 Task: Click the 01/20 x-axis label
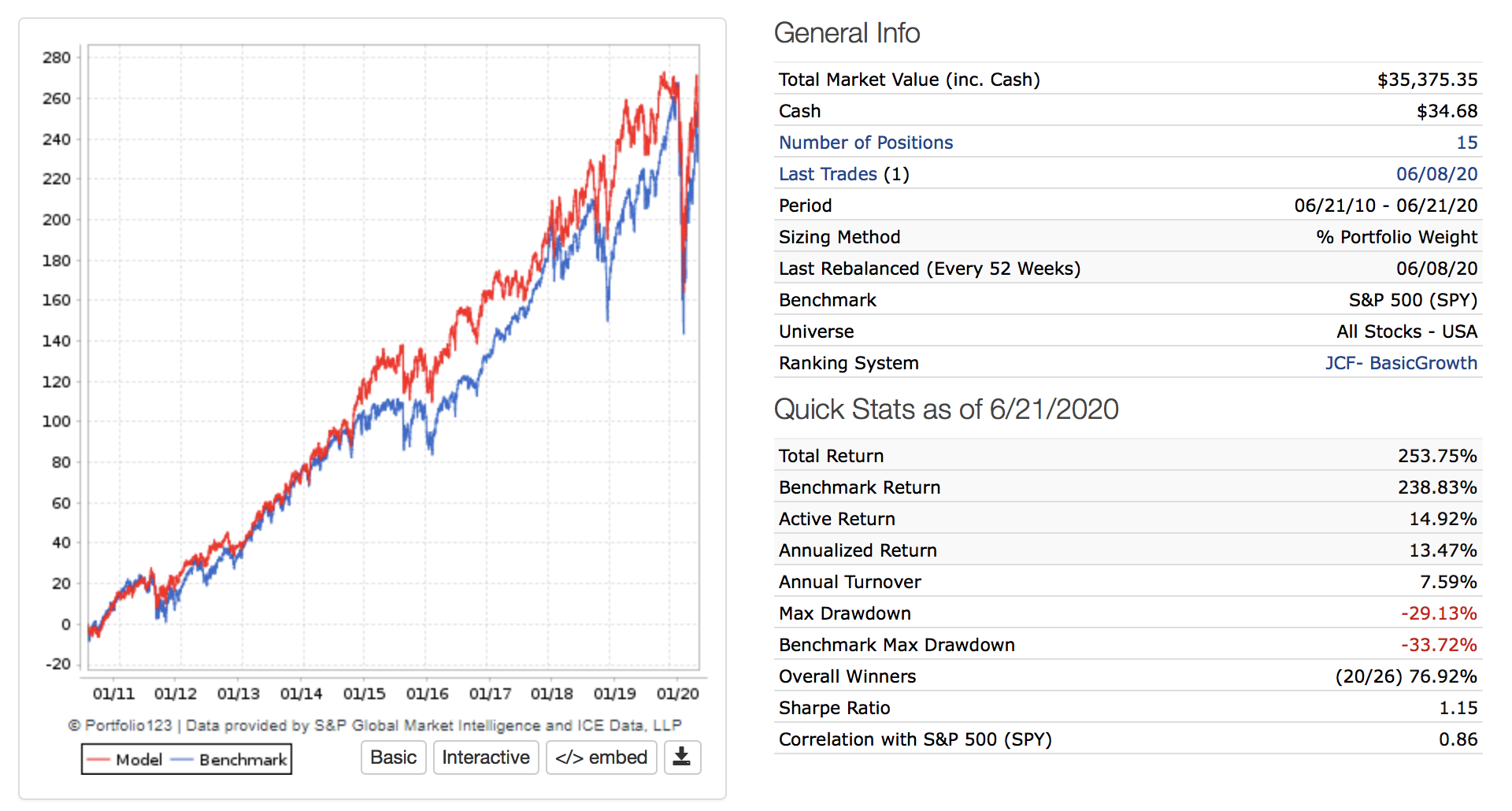pyautogui.click(x=677, y=694)
